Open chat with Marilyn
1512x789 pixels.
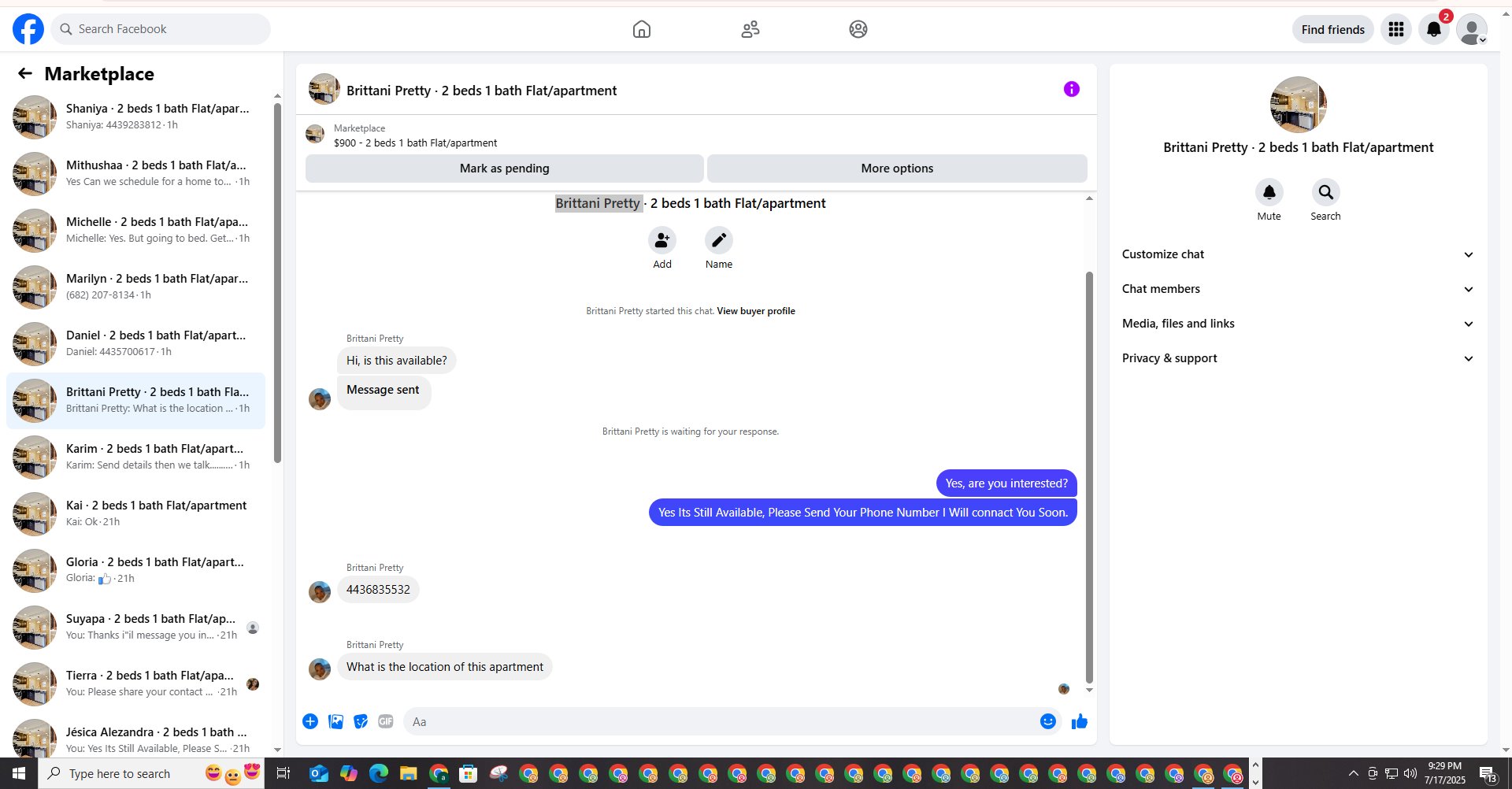[x=135, y=287]
